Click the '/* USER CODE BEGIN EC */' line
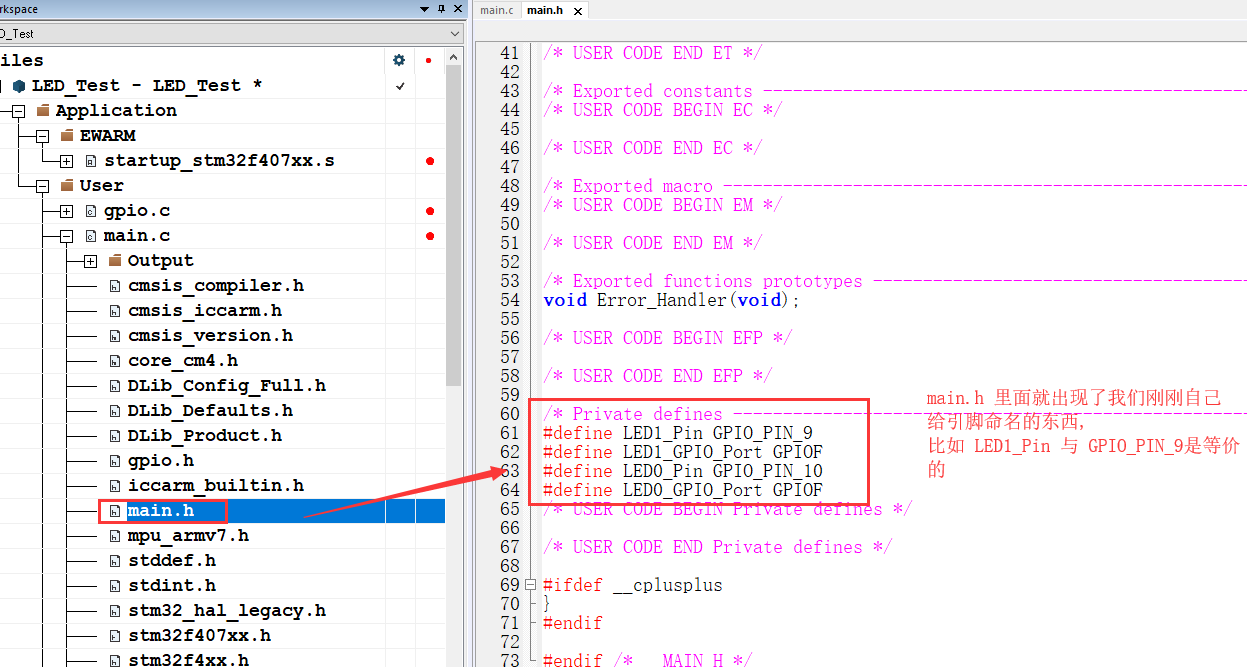 (663, 110)
